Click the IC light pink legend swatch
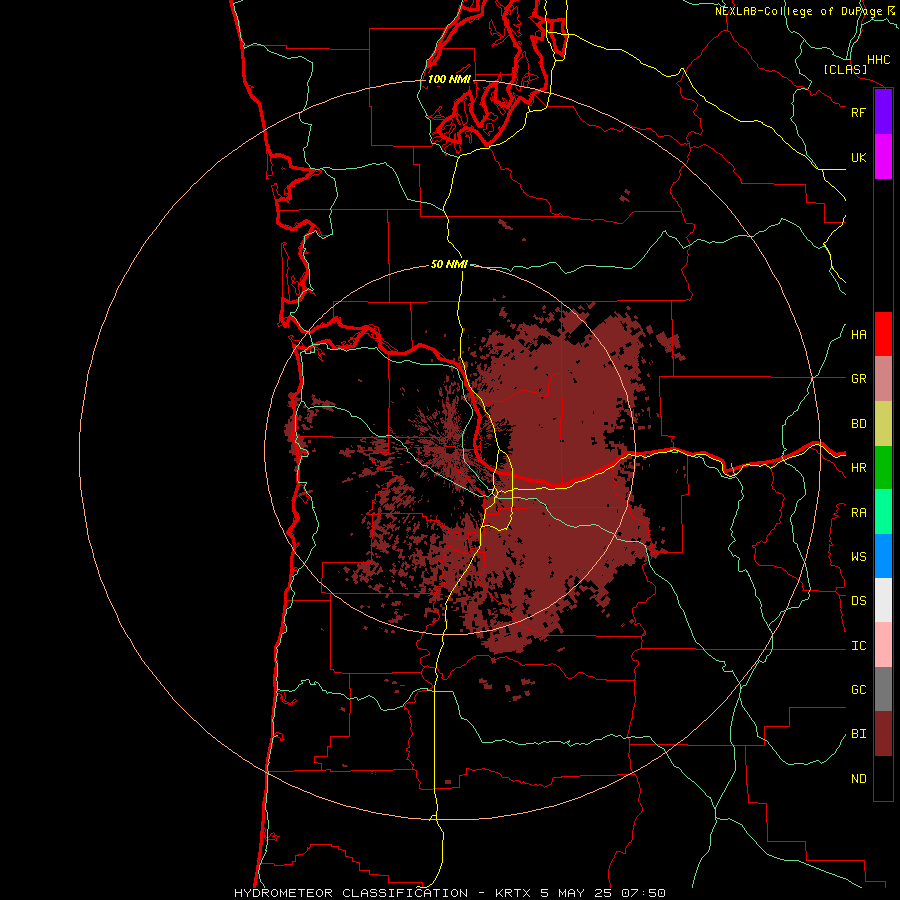 pos(883,645)
